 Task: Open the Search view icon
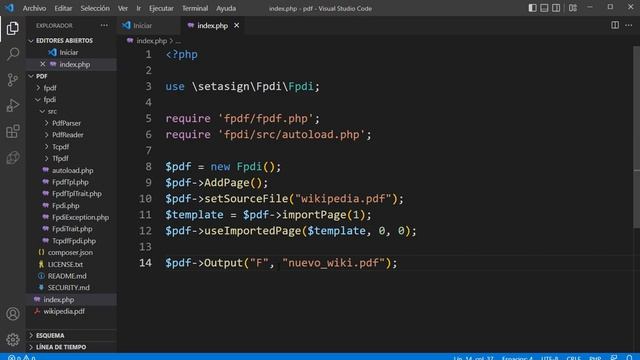coord(13,54)
